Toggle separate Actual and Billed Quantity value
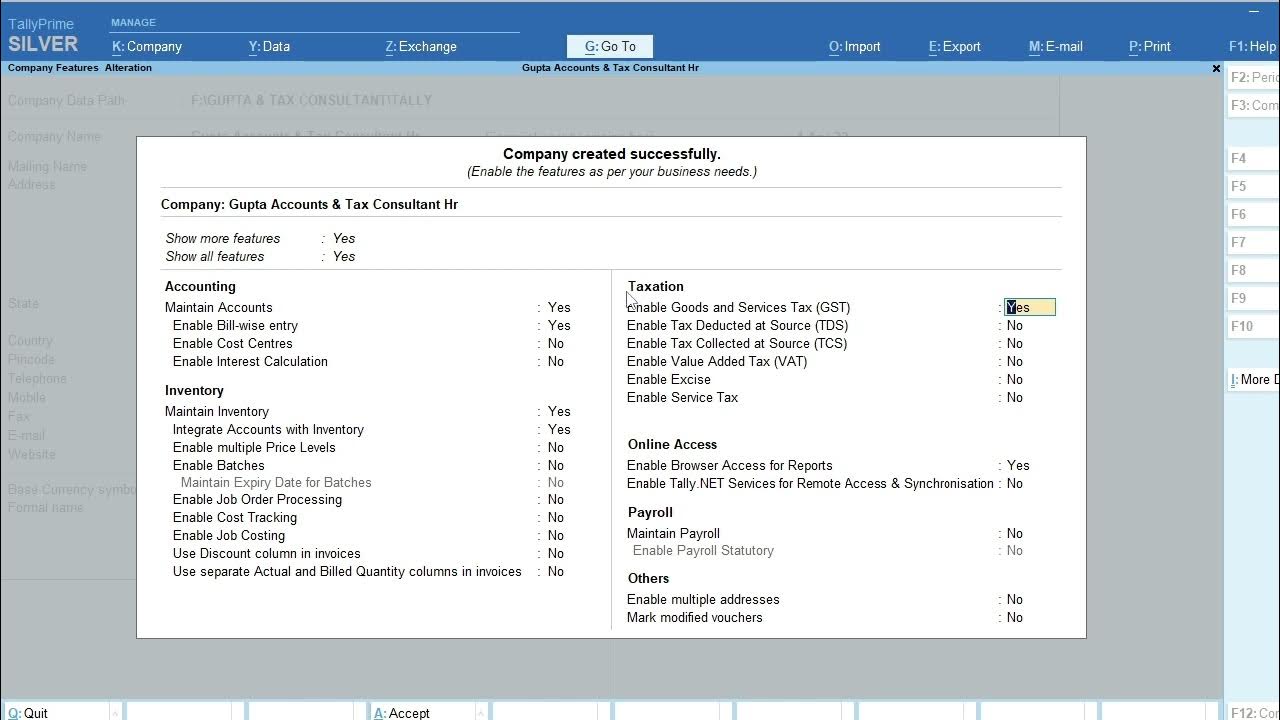The image size is (1280, 720). coord(556,572)
